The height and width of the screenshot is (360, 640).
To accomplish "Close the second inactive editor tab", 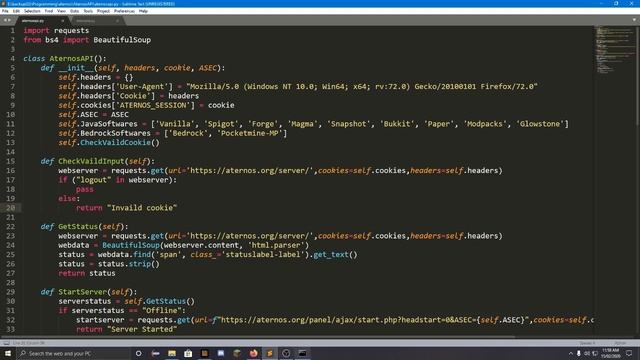I will [x=117, y=20].
